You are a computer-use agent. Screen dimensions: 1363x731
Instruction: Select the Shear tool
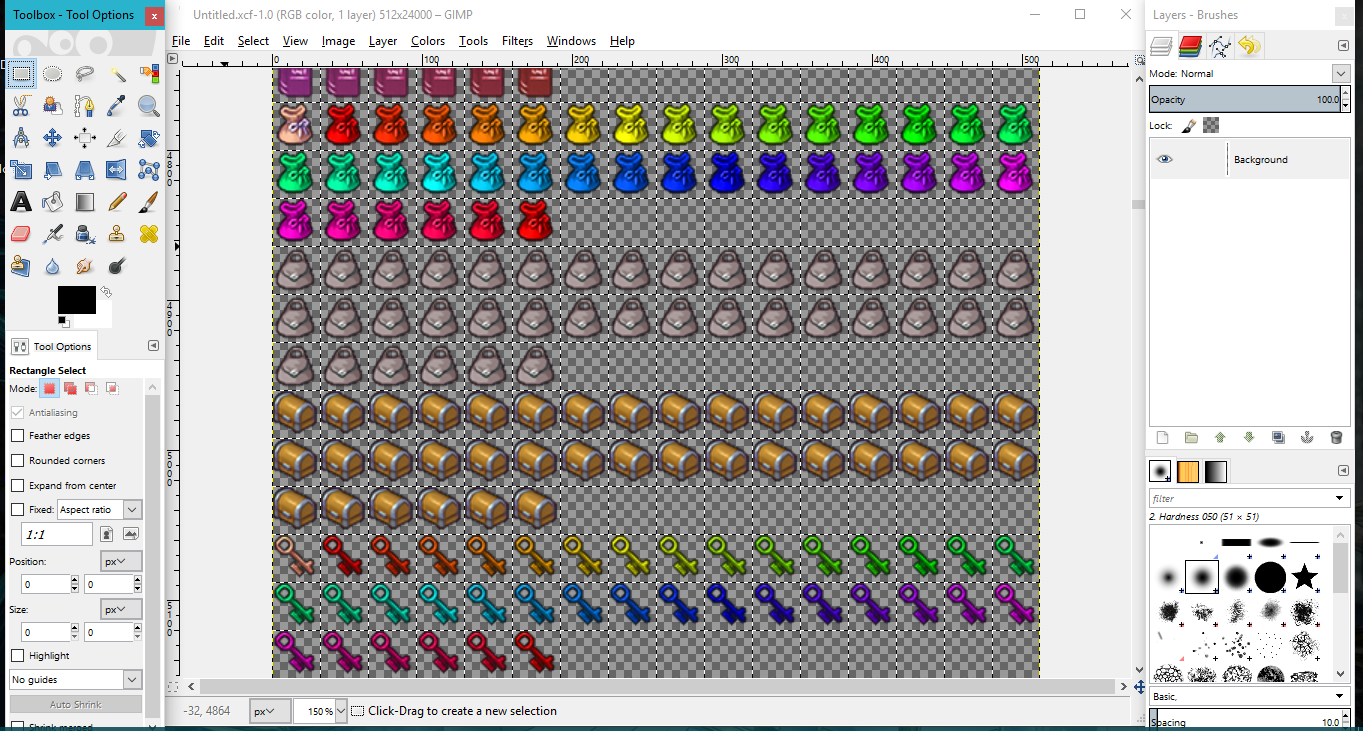53,169
